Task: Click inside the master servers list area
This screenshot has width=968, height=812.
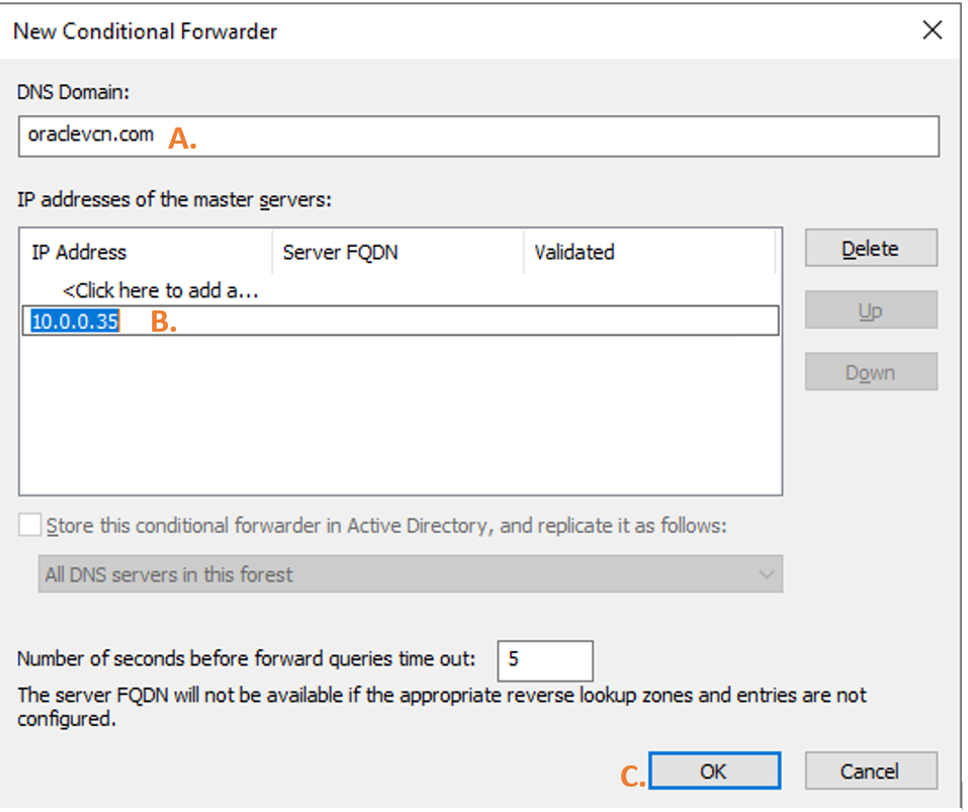Action: coord(400,420)
